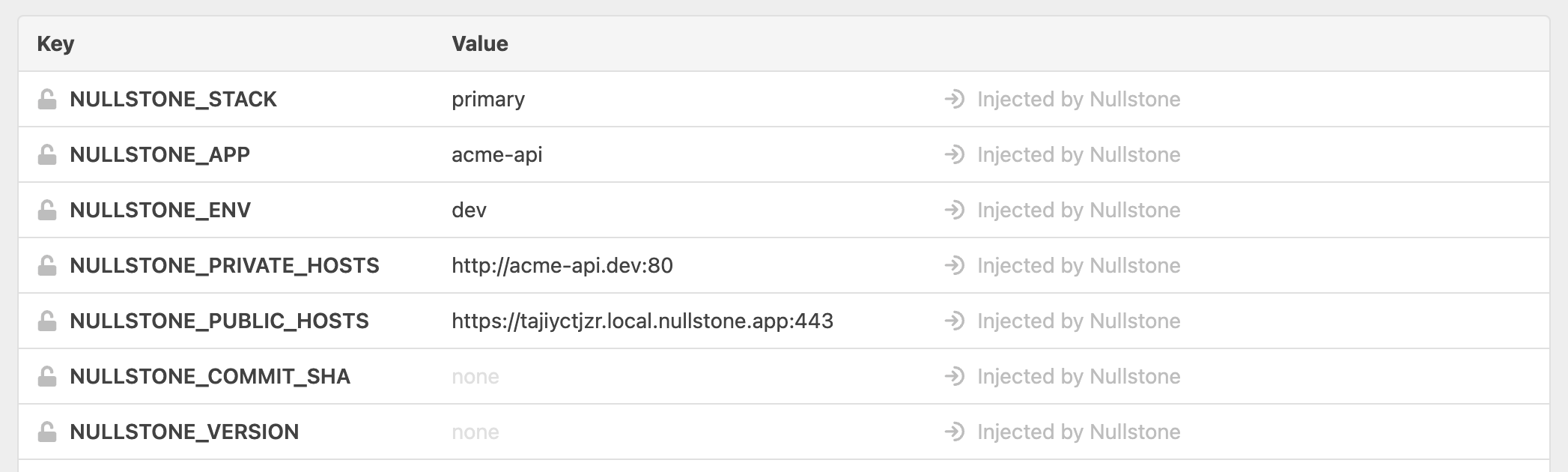Click 'Injected by Nullstone' text in NULLSTONE_COMMIT_SHA row
Image resolution: width=1568 pixels, height=472 pixels.
tap(1078, 376)
